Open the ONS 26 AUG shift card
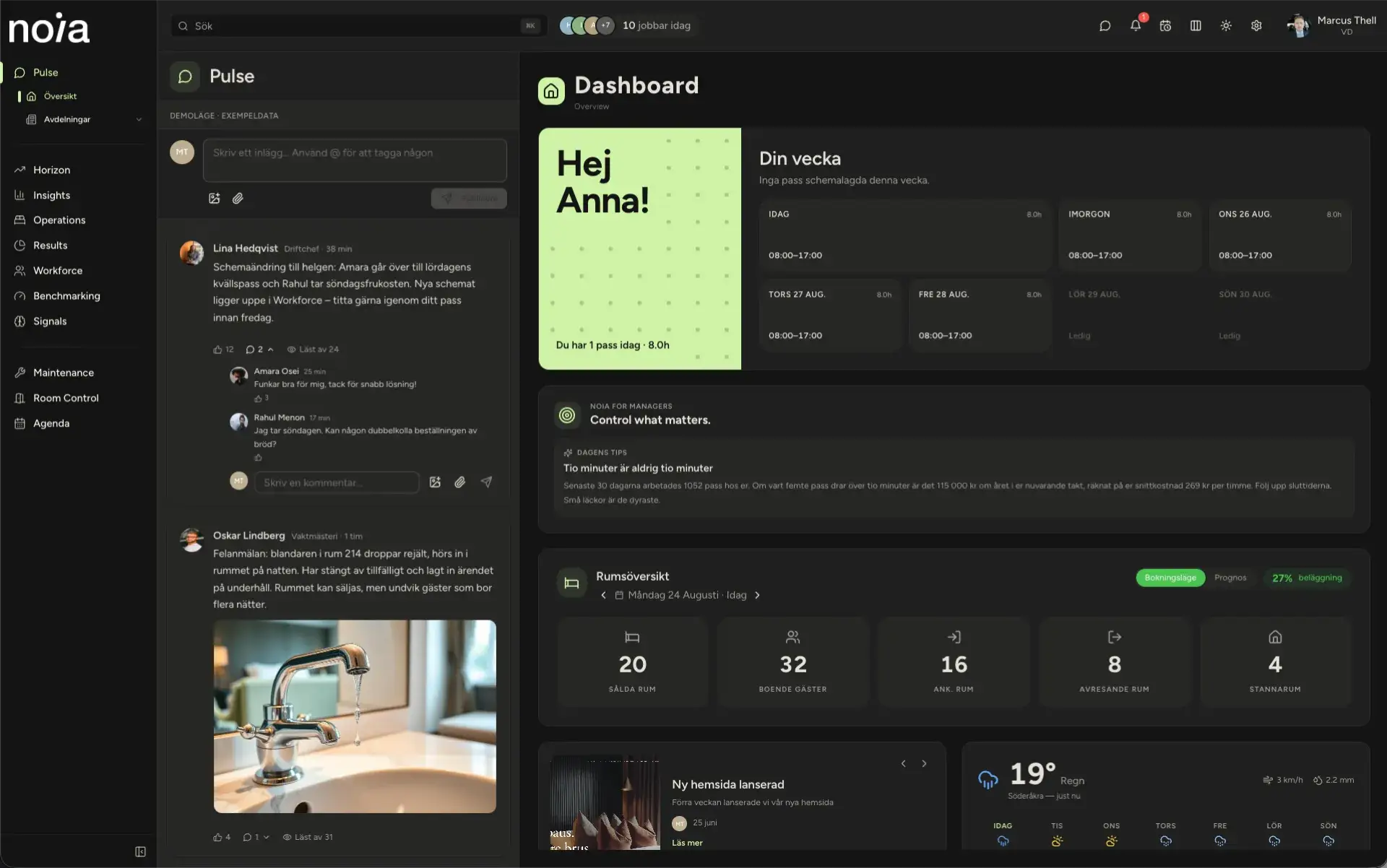1387x868 pixels. click(x=1279, y=235)
